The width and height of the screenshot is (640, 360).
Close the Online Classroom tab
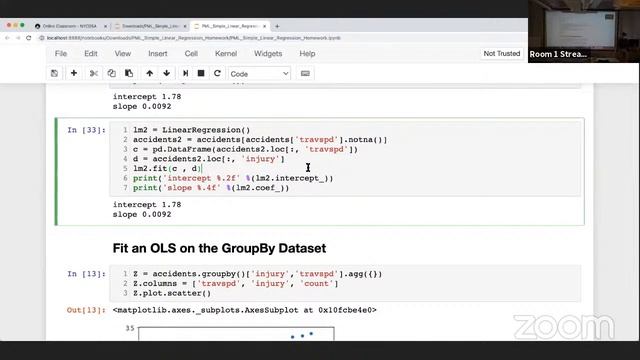[x=105, y=26]
